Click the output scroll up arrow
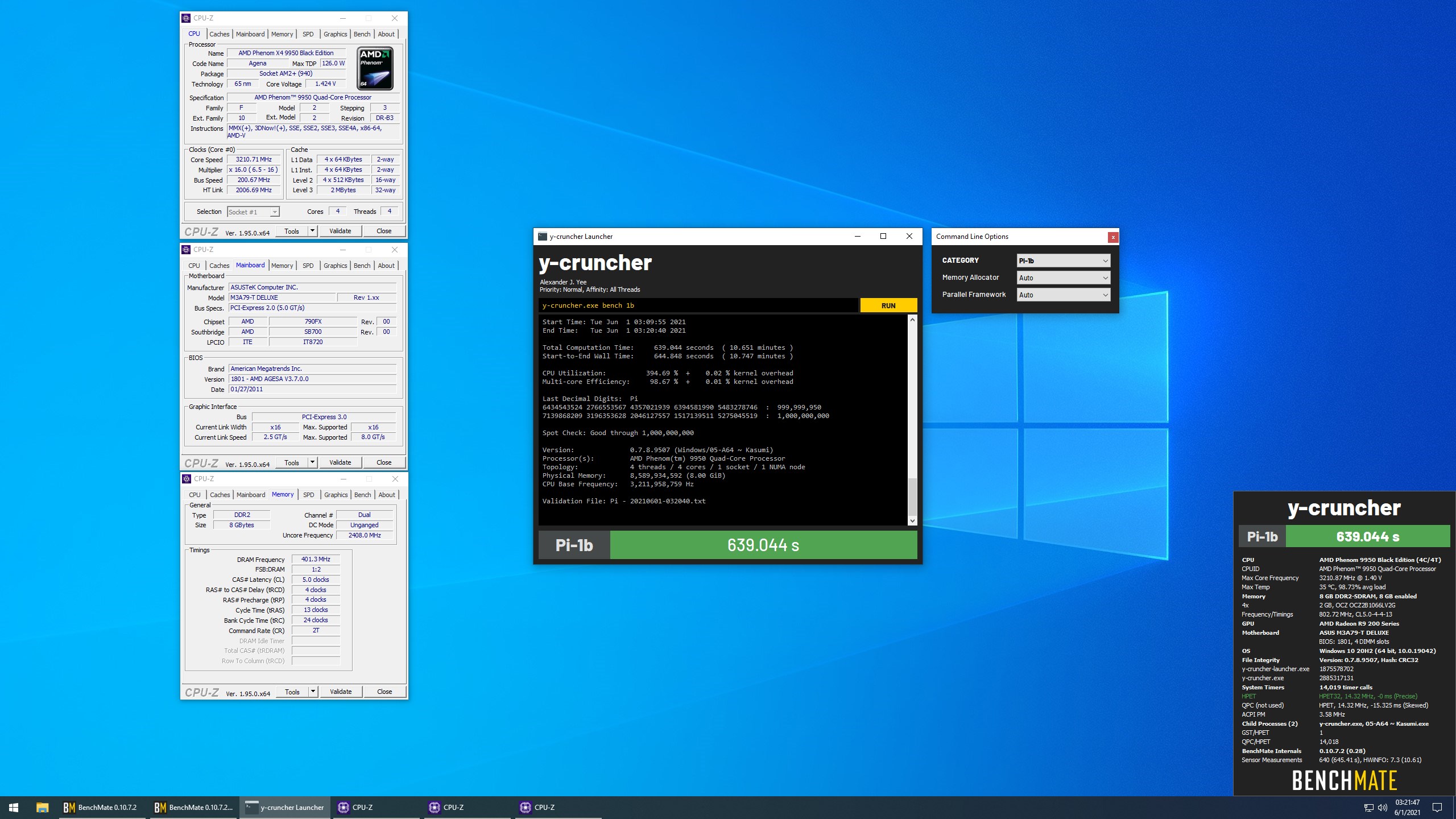This screenshot has width=1456, height=819. 912,320
